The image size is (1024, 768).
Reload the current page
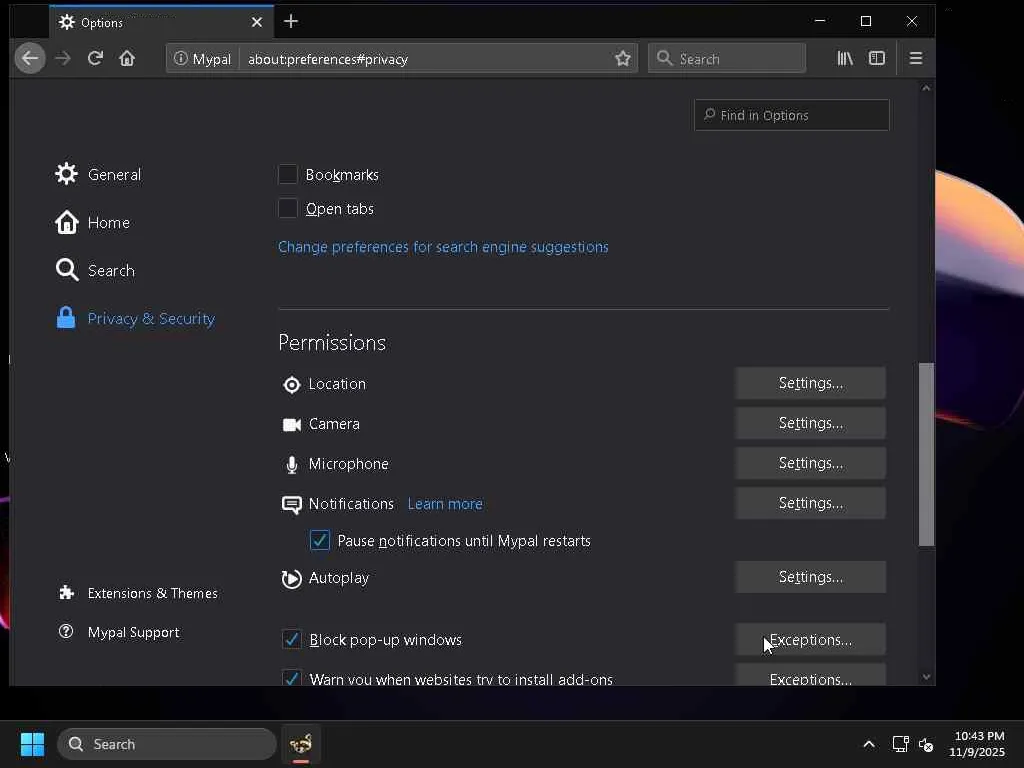tap(95, 59)
